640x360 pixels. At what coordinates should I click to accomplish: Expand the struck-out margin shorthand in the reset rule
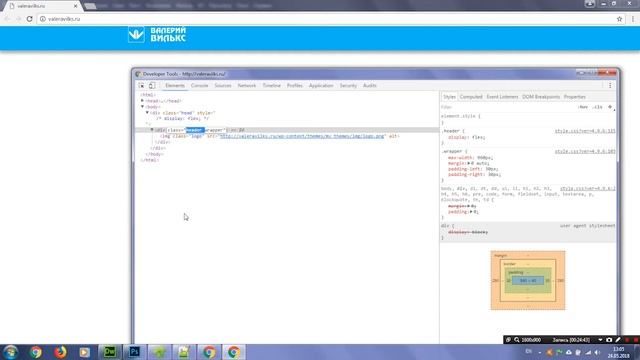469,206
